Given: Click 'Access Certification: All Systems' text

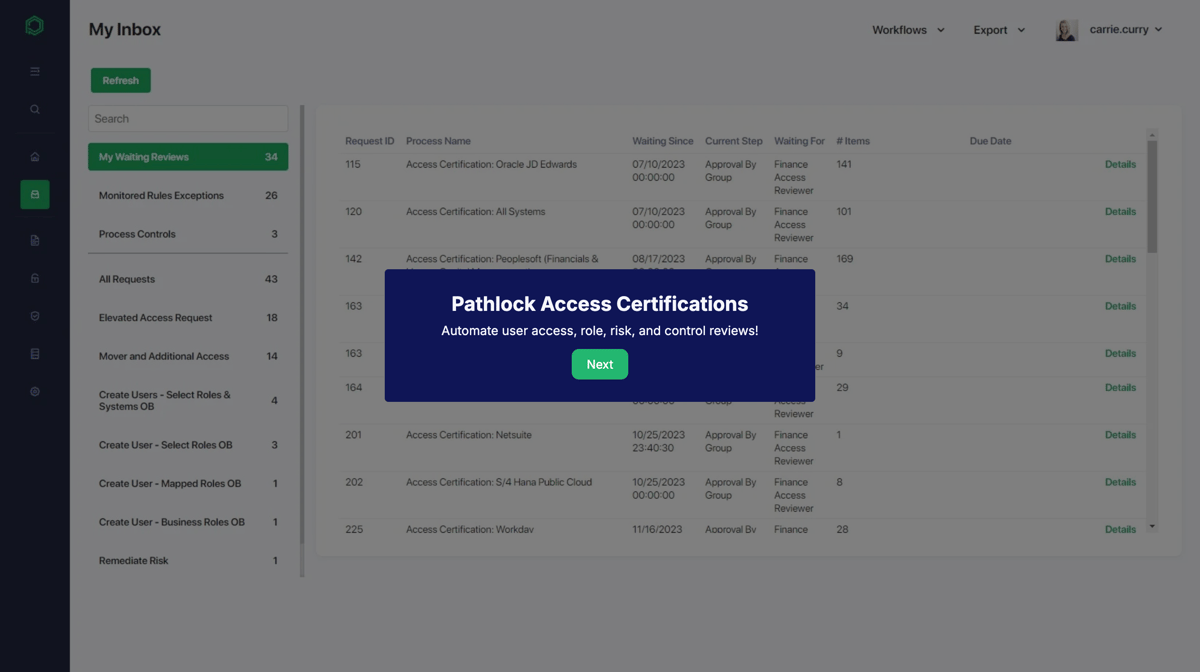Looking at the screenshot, I should pos(475,212).
